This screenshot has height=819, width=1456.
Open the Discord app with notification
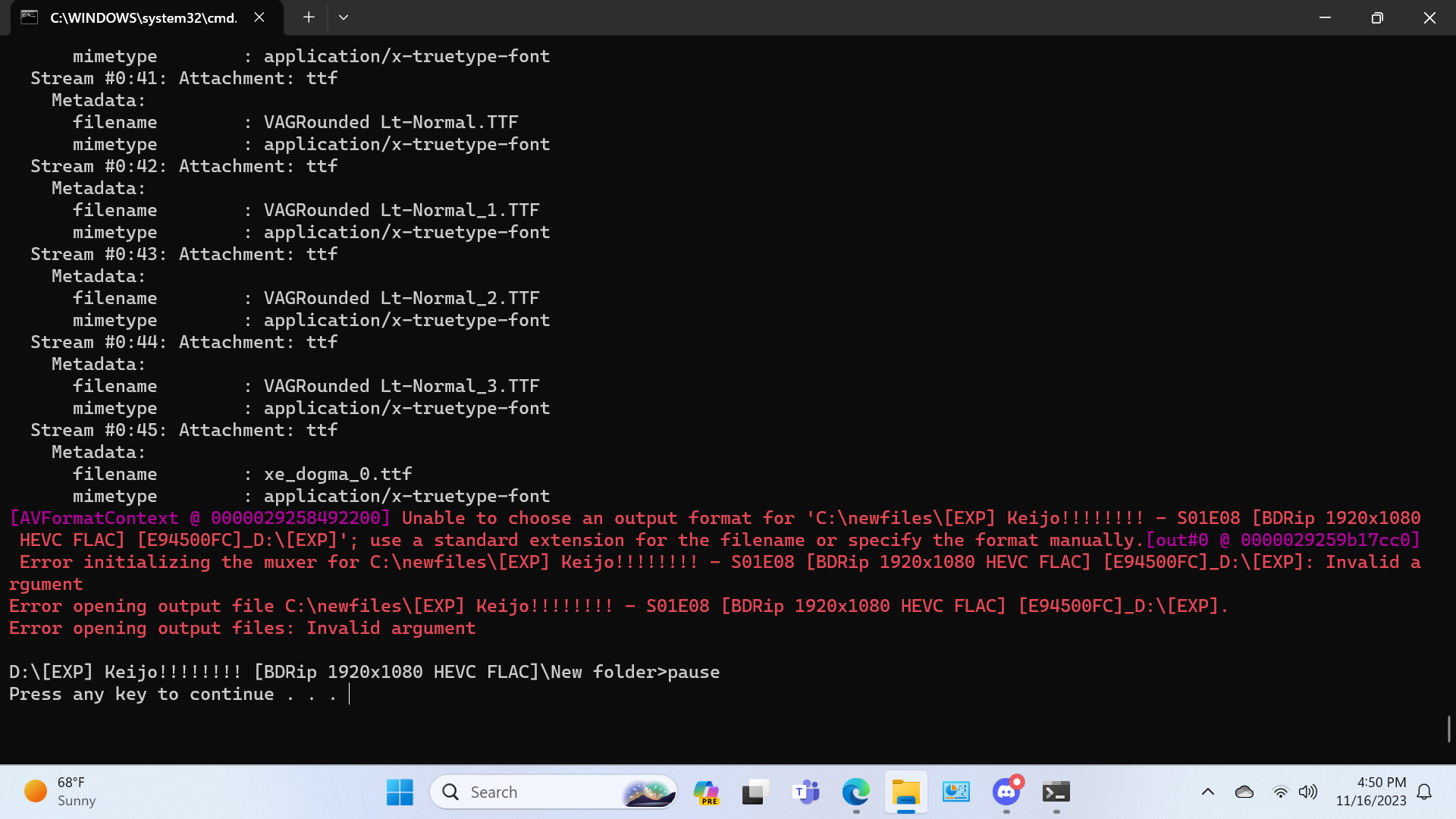tap(1006, 792)
